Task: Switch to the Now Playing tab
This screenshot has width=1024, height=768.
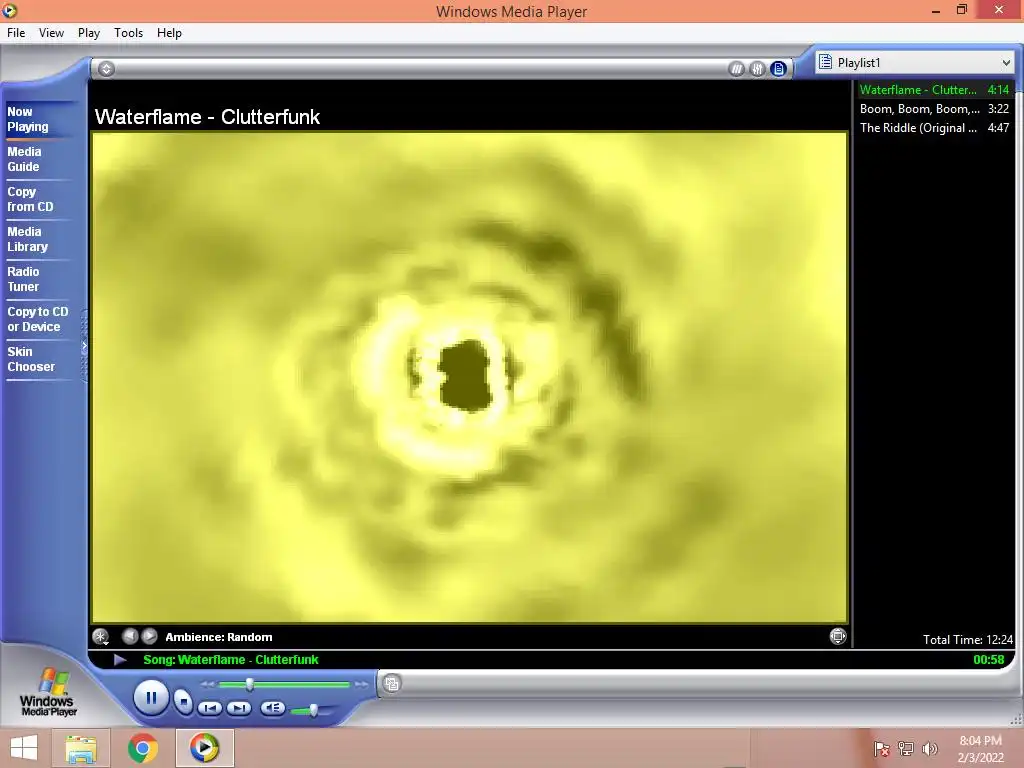Action: point(37,120)
